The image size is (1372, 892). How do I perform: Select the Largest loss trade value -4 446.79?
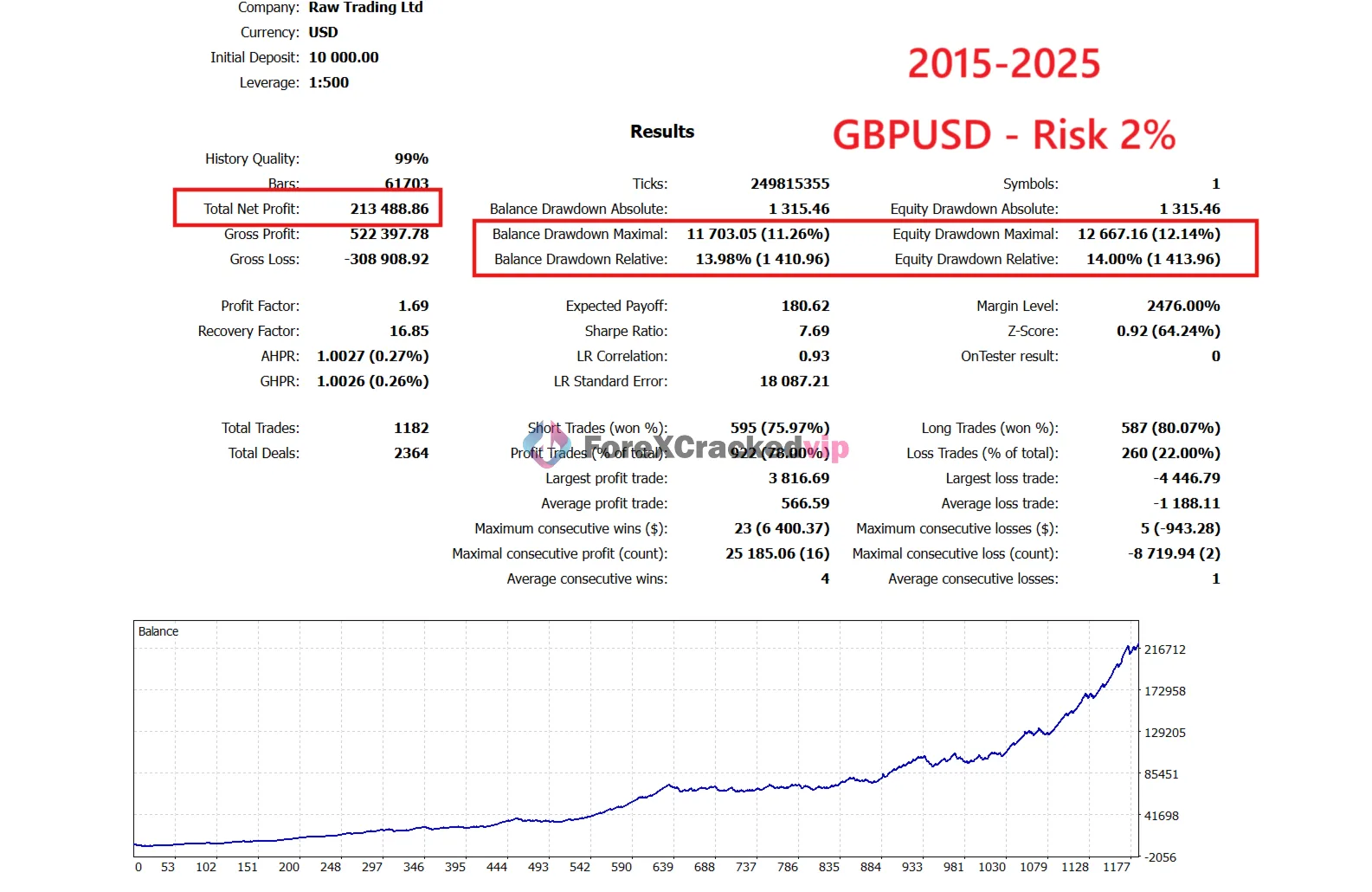1186,478
